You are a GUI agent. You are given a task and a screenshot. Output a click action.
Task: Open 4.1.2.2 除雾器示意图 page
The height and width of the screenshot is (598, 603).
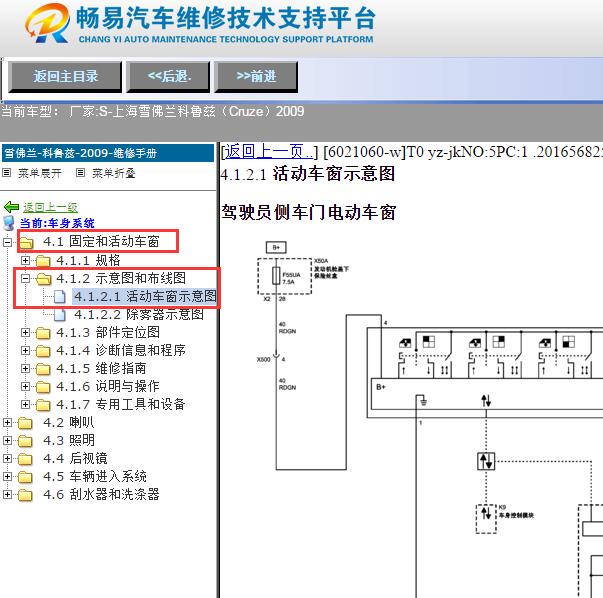click(x=139, y=314)
